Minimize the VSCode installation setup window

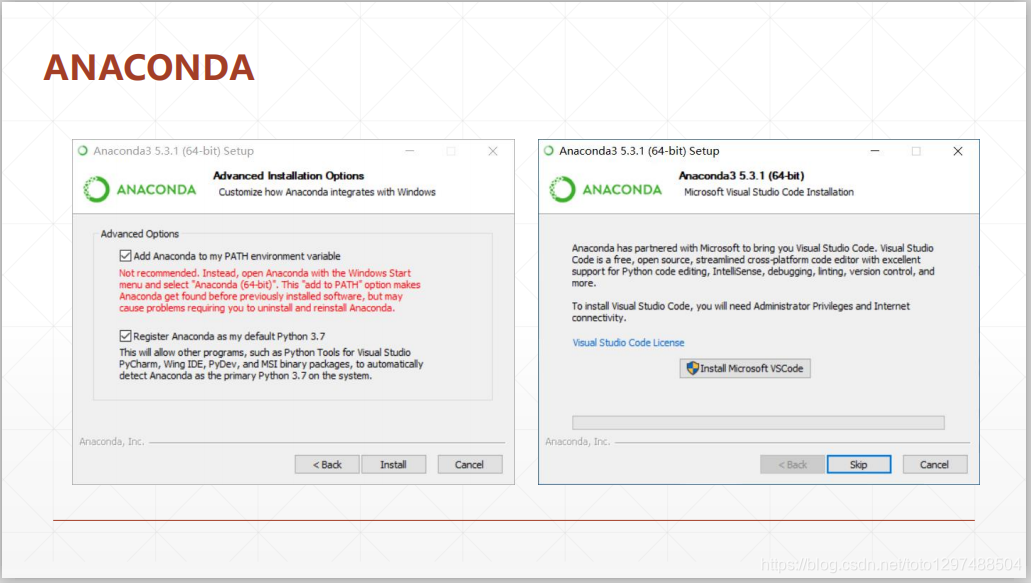click(875, 151)
